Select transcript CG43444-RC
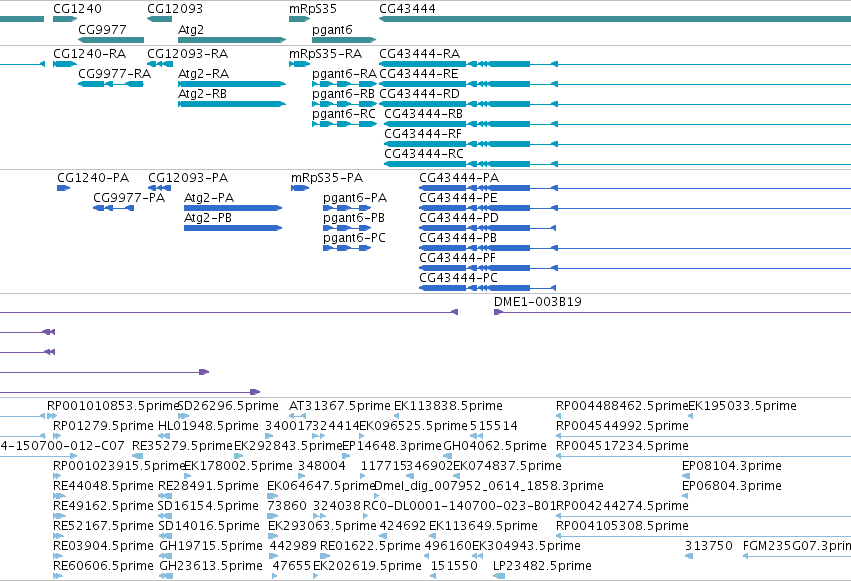Screen dimensions: 851x581 [x=618, y=164]
